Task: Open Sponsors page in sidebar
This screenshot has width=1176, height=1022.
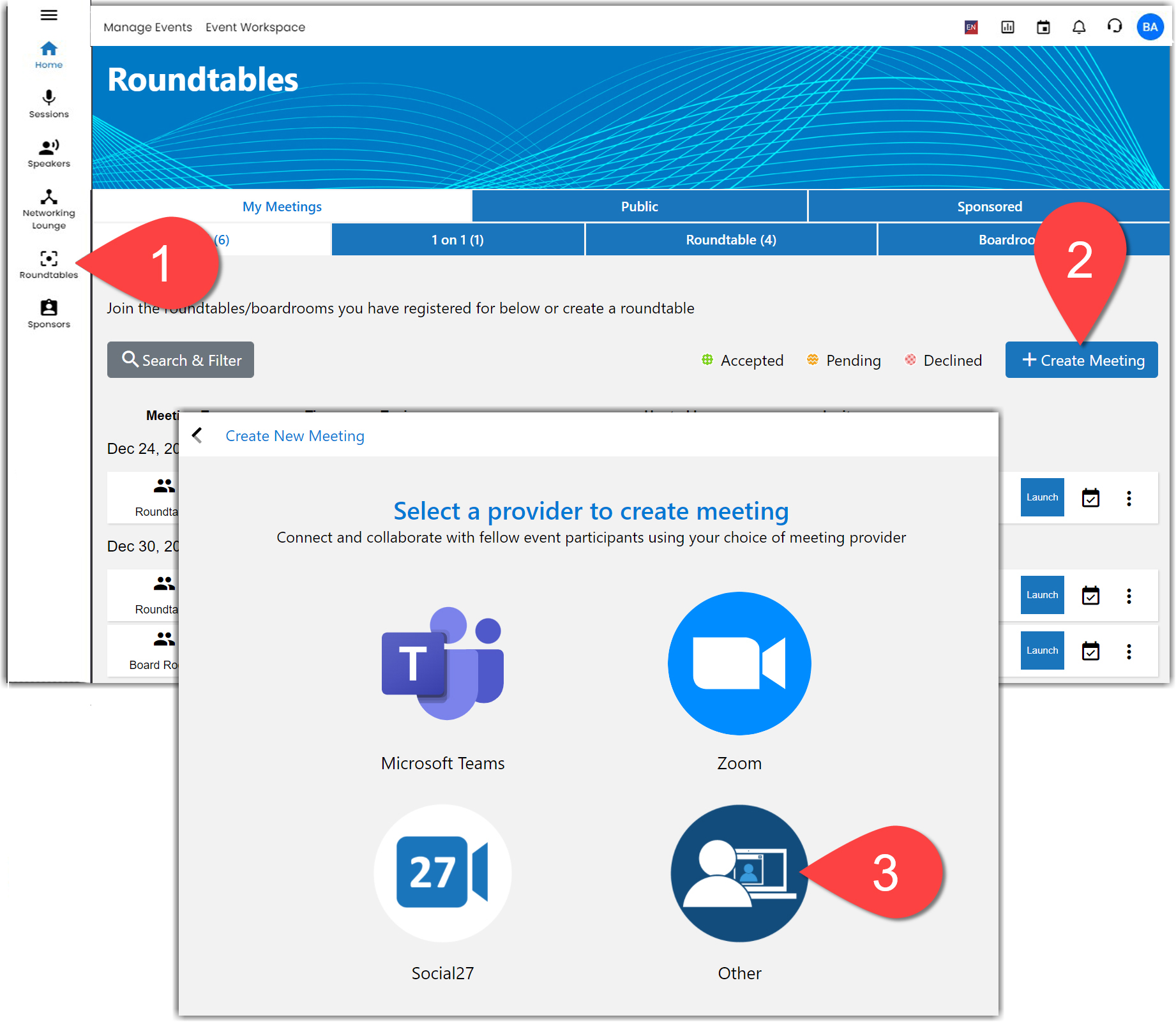Action: [49, 313]
